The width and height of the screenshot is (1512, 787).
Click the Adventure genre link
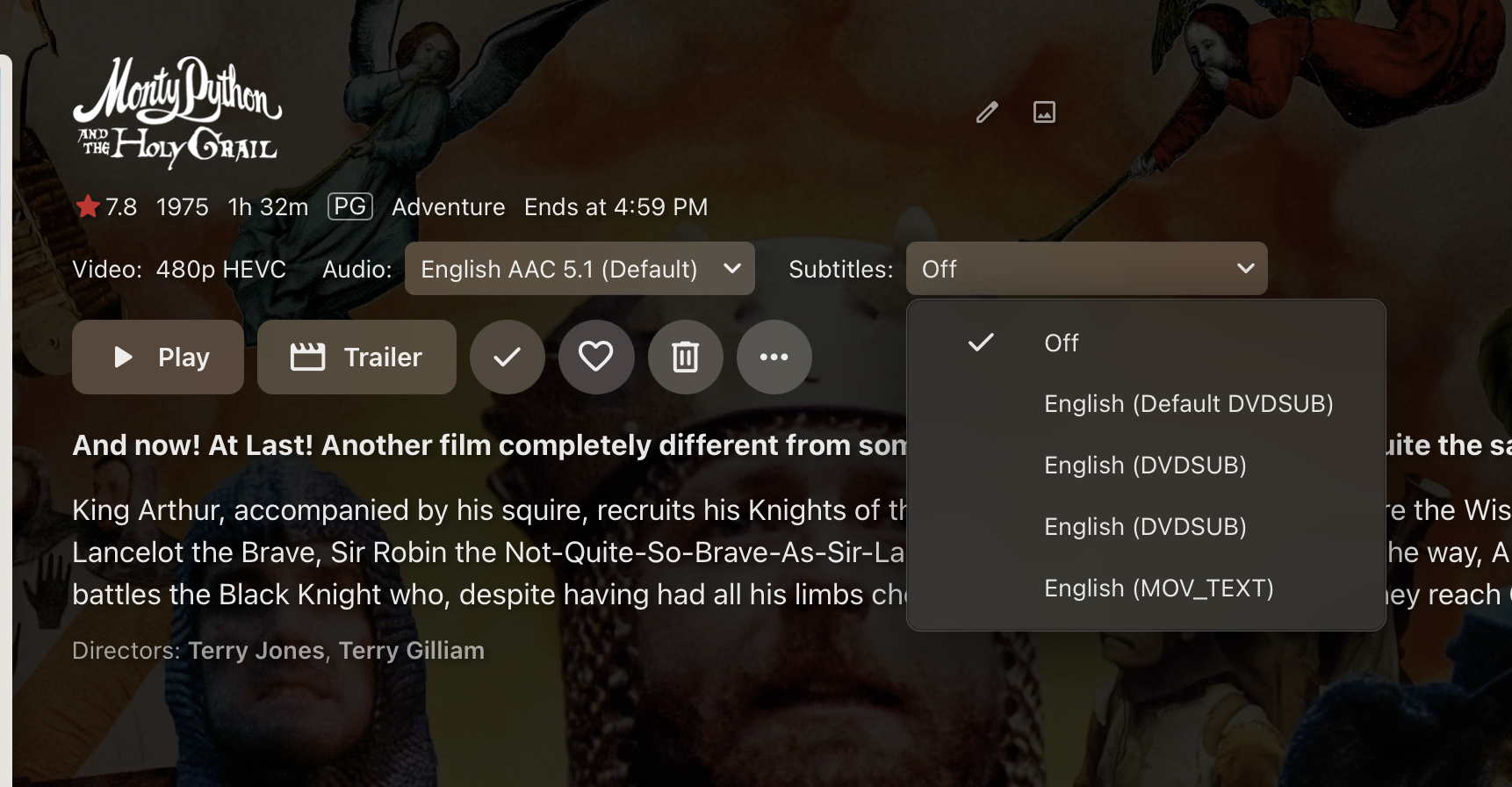click(x=448, y=207)
